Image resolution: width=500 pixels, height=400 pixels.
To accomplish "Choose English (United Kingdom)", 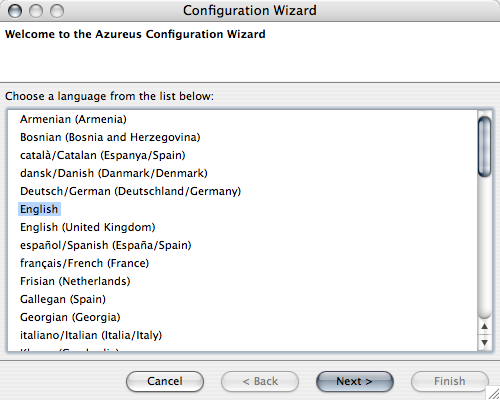I will (x=88, y=227).
